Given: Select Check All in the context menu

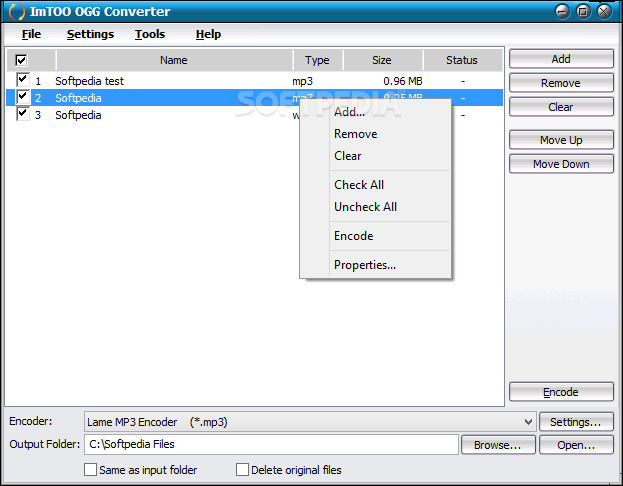Looking at the screenshot, I should tap(359, 185).
